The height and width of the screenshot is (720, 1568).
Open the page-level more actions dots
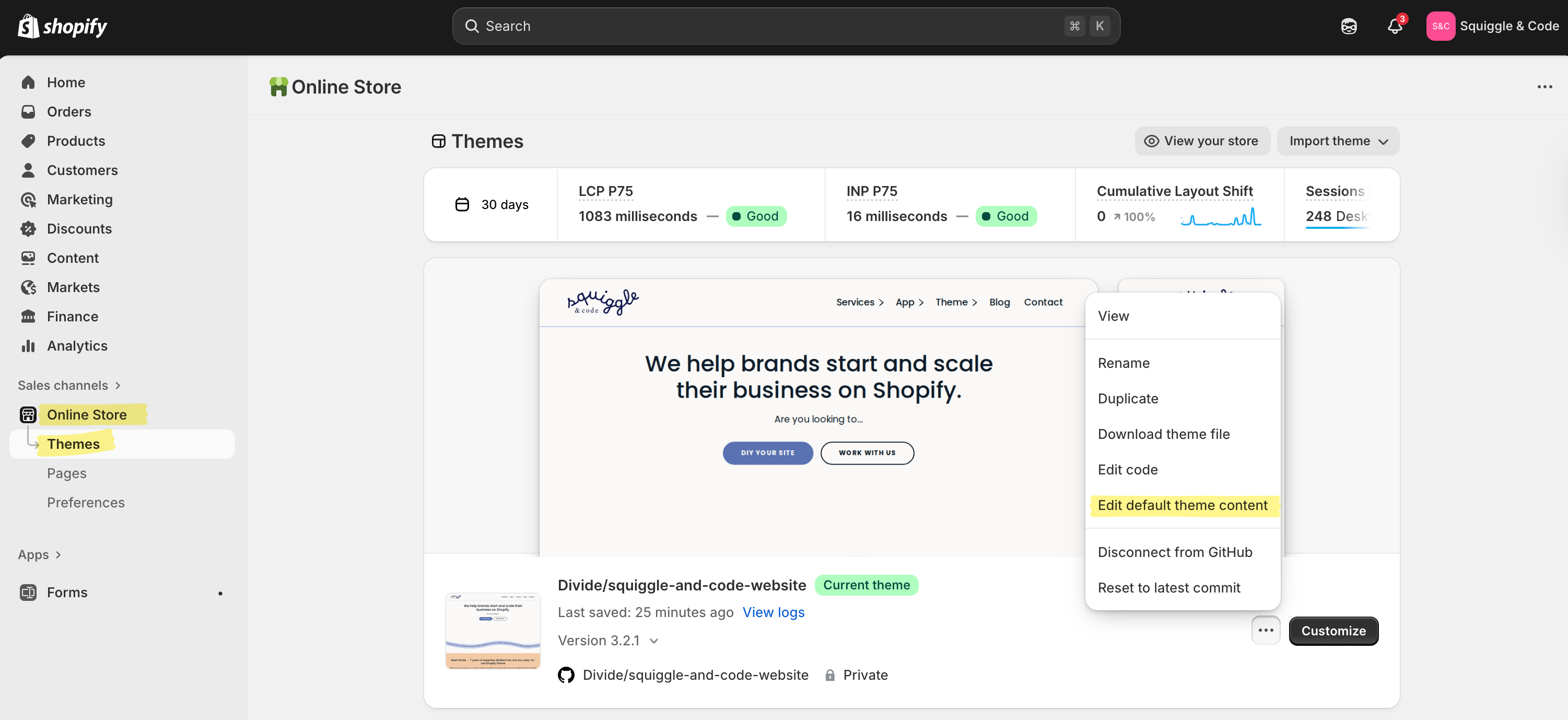[1545, 87]
